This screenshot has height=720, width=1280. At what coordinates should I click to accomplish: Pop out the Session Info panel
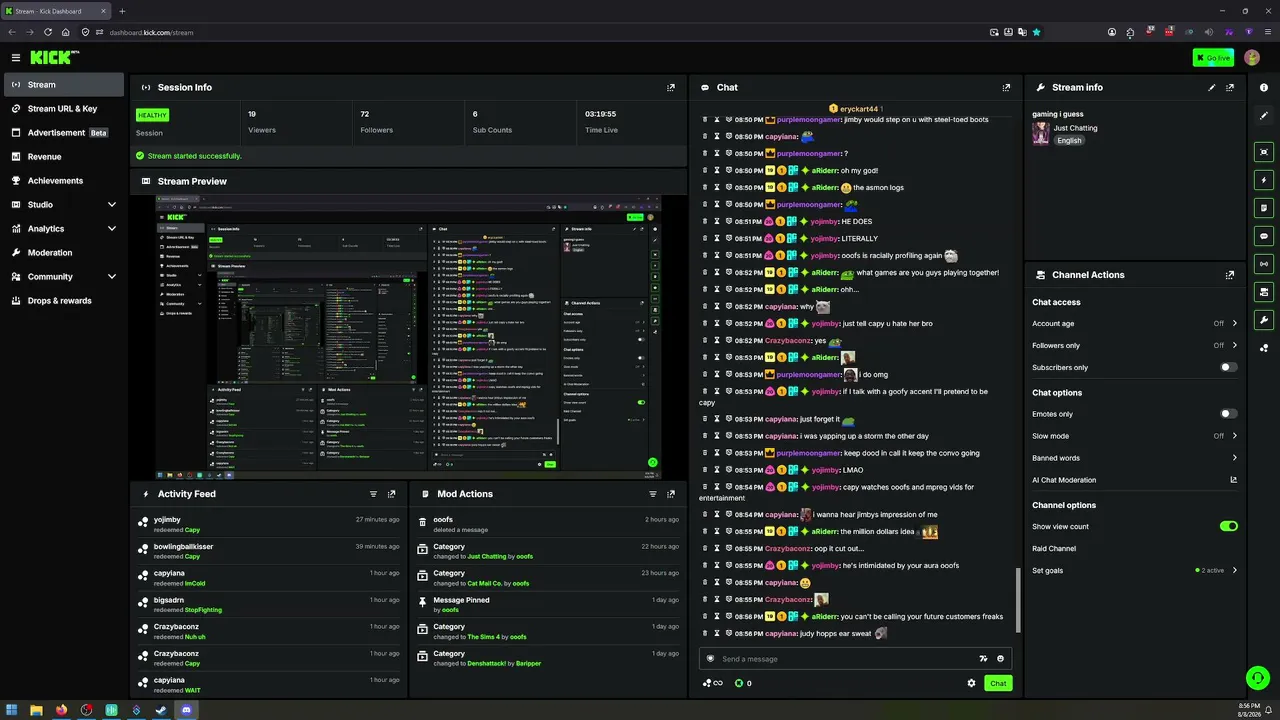pyautogui.click(x=671, y=88)
